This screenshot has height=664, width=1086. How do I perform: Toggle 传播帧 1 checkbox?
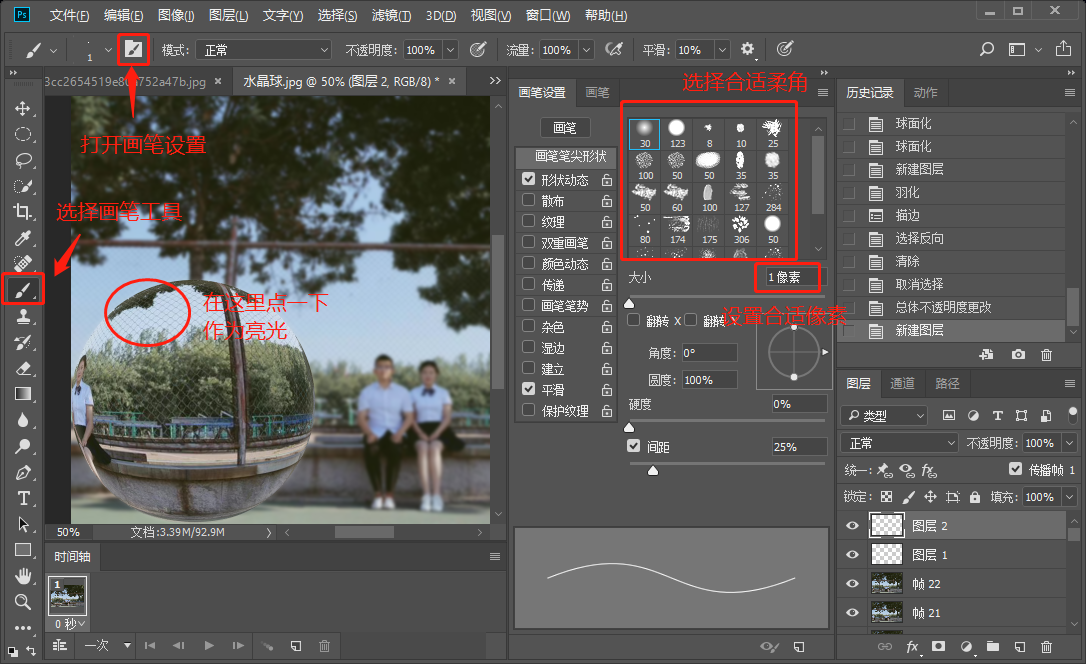[1015, 469]
